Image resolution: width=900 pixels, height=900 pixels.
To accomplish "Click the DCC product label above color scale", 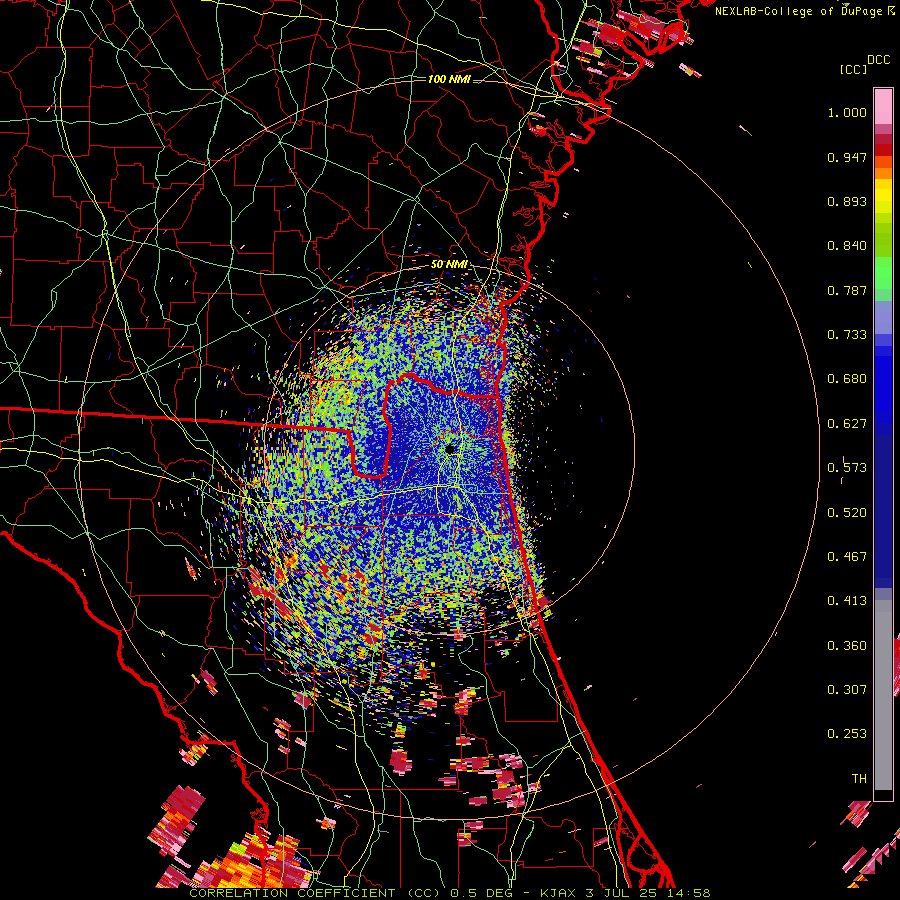I will (x=878, y=60).
